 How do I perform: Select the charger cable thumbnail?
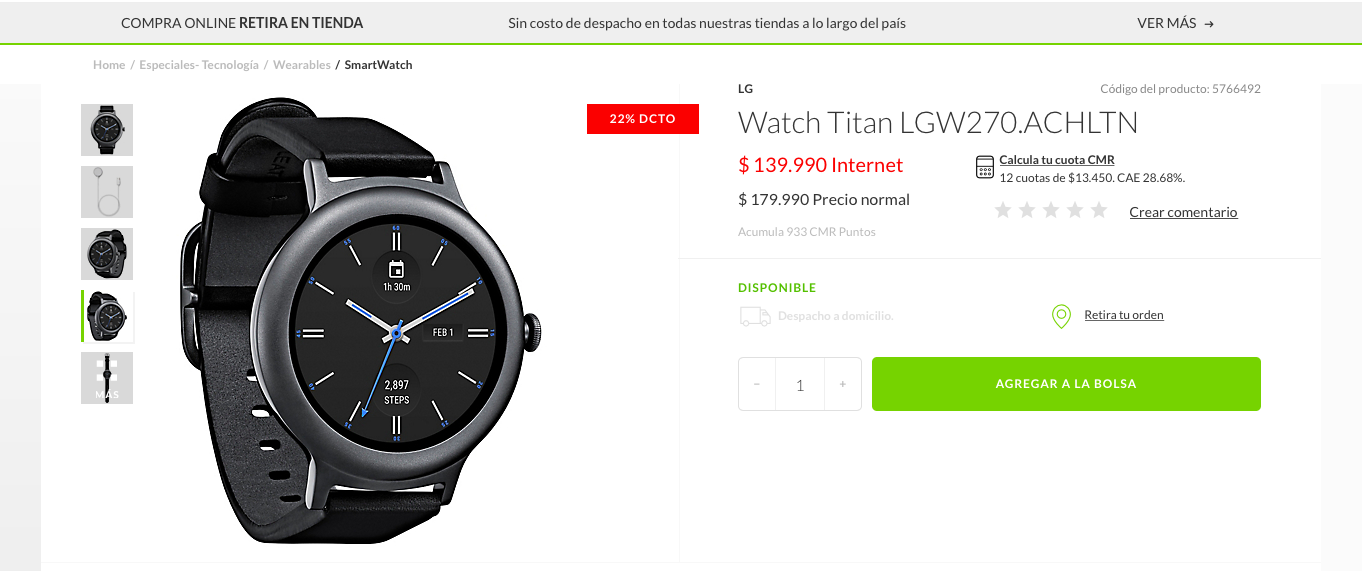[107, 192]
